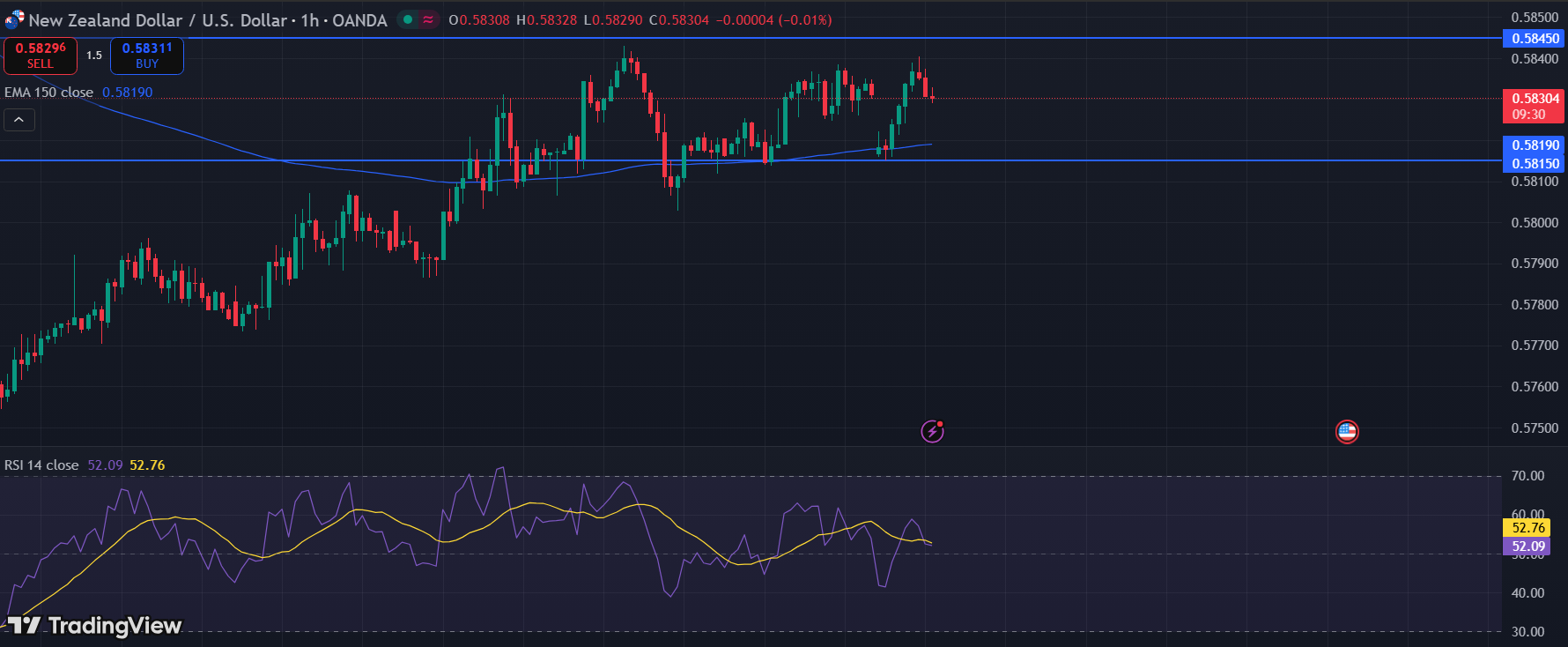
Task: Click the pink data status wave icon
Action: [x=428, y=19]
